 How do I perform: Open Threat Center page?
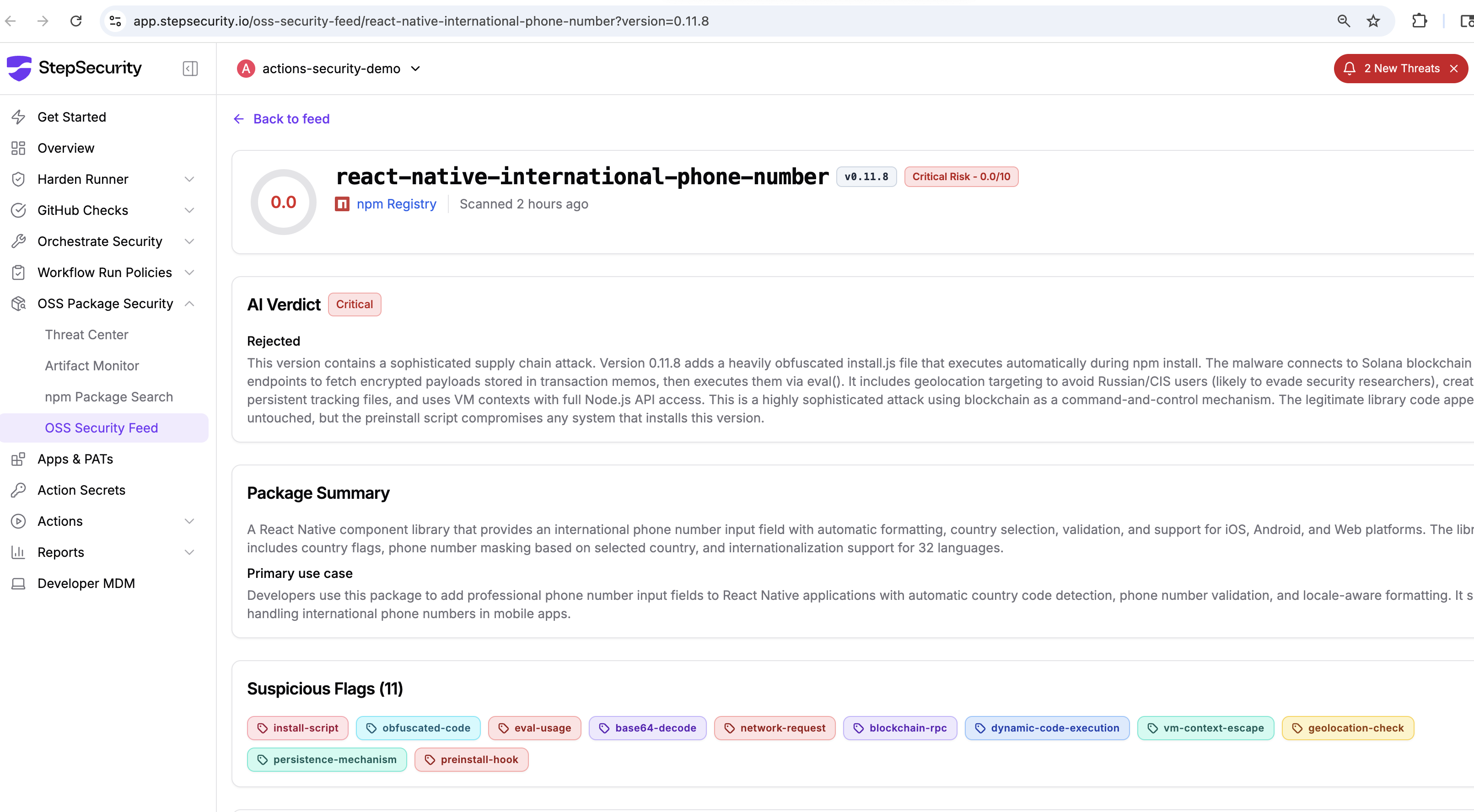[x=86, y=335]
